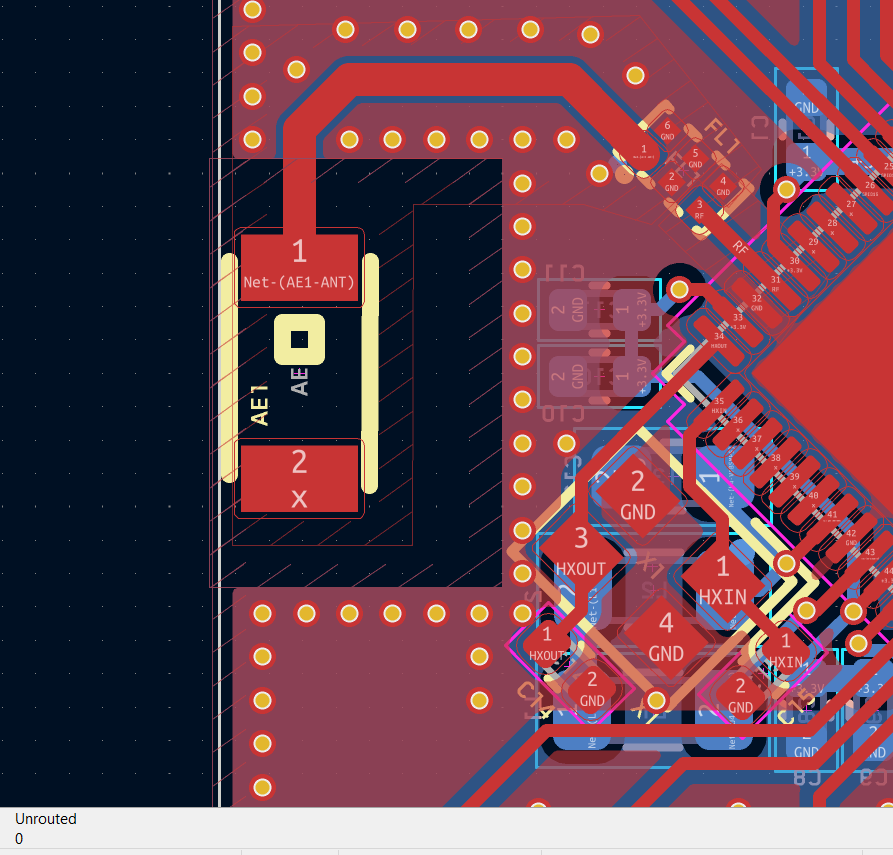Click GND pad 2 below small HXOUT pad
Viewport: 893px width, 855px height.
pyautogui.click(x=592, y=690)
